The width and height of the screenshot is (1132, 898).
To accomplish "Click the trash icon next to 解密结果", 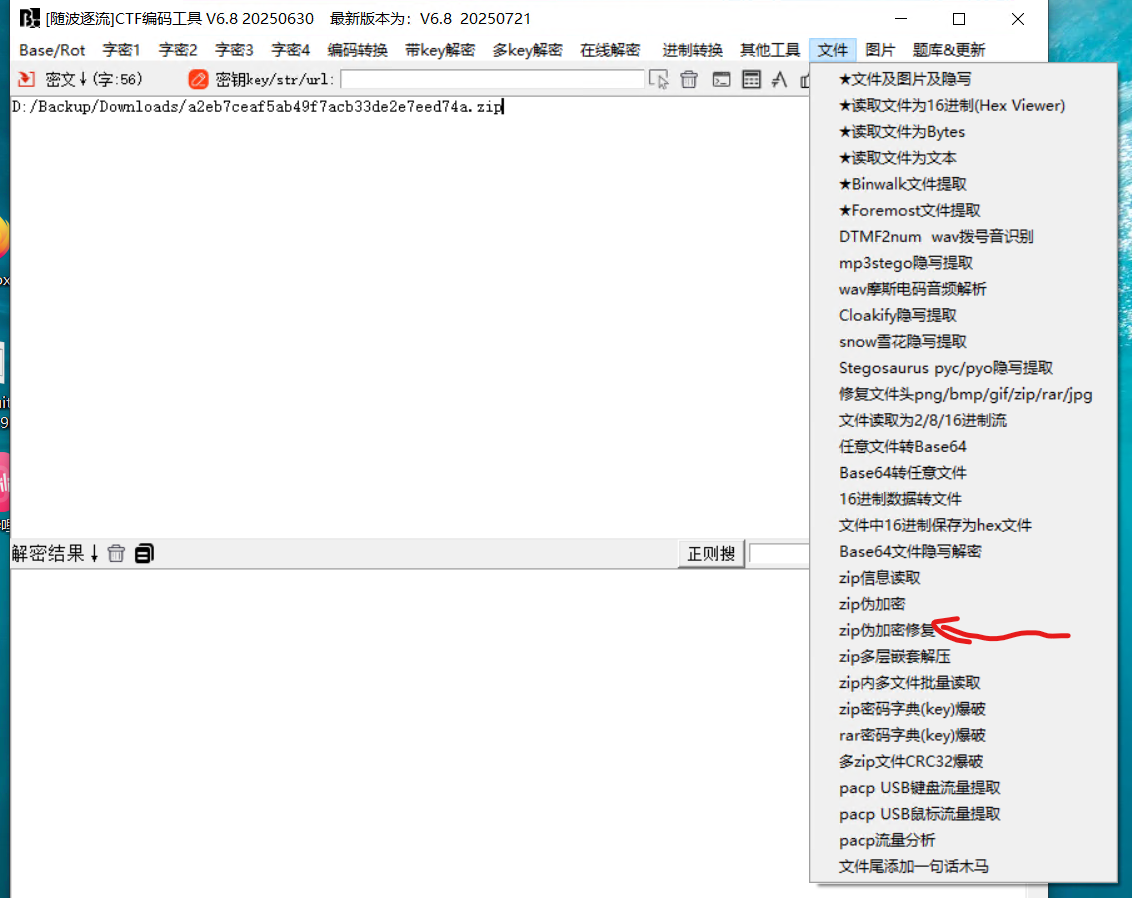I will point(116,553).
